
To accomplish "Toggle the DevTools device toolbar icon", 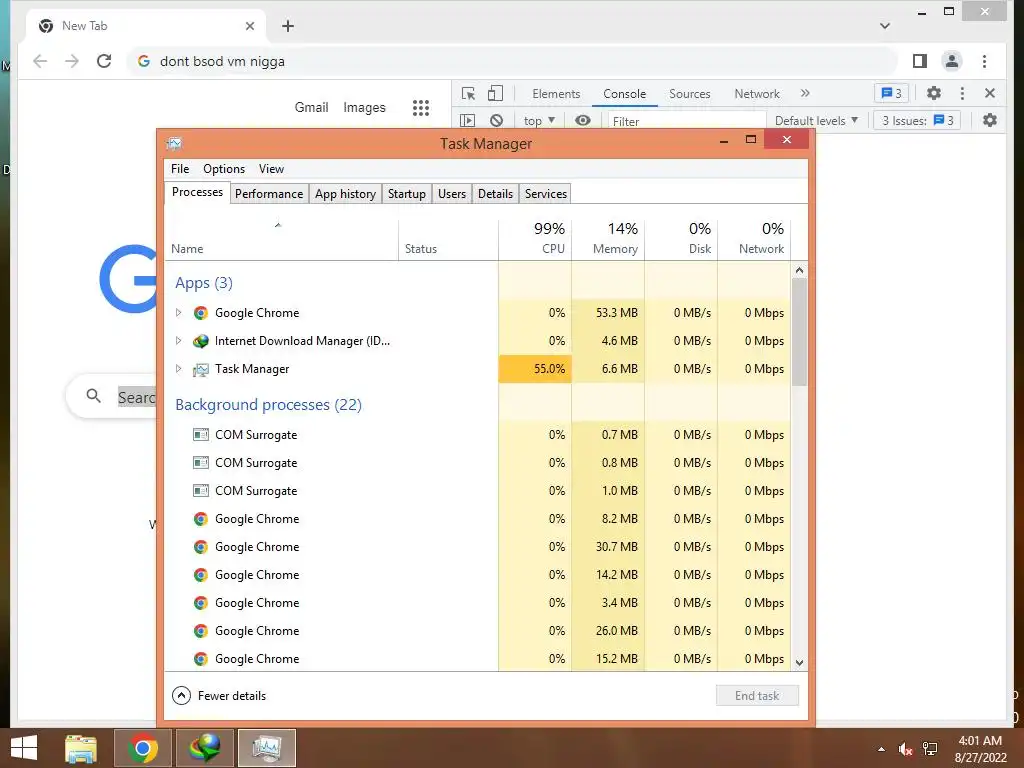I will point(496,93).
